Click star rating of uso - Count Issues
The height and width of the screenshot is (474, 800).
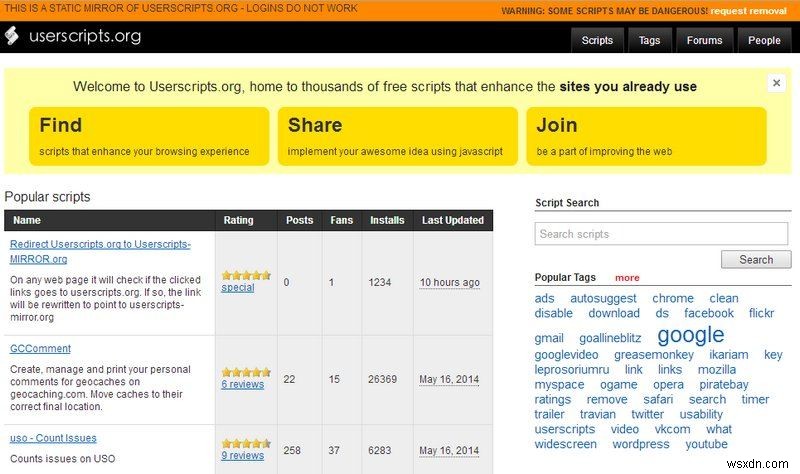(246, 443)
